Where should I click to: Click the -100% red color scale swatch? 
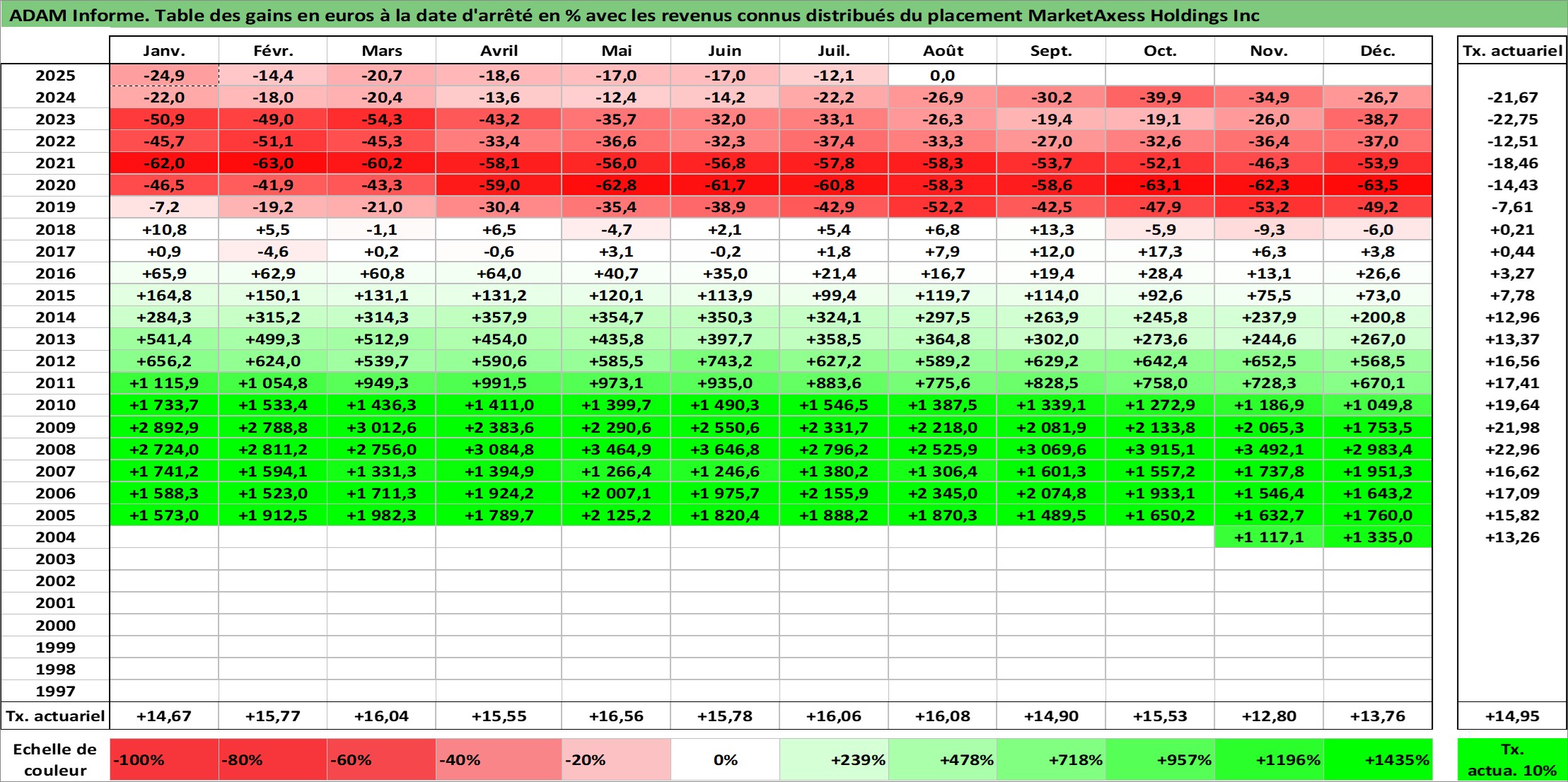coord(164,760)
